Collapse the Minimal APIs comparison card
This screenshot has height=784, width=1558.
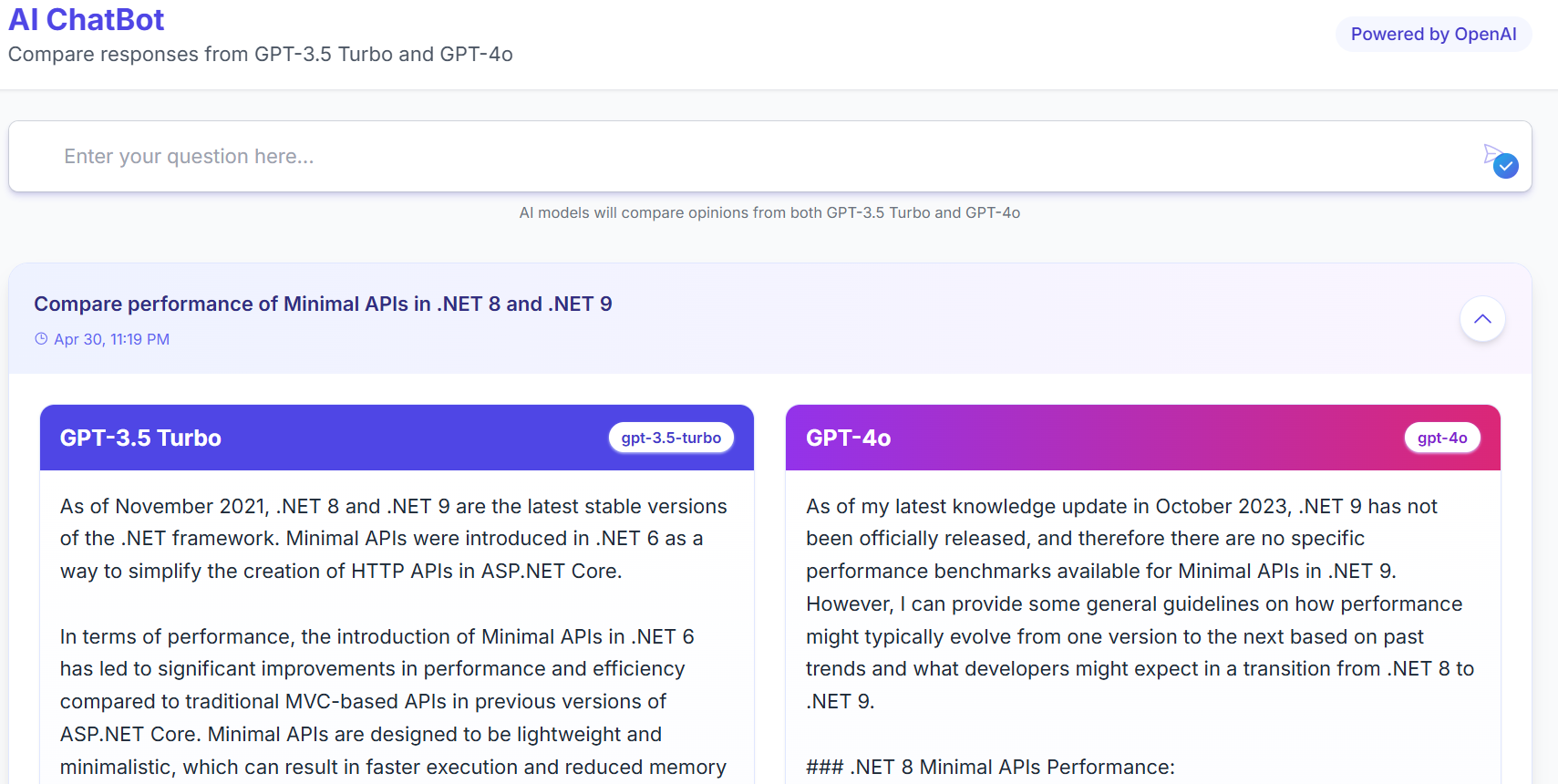click(x=1482, y=319)
